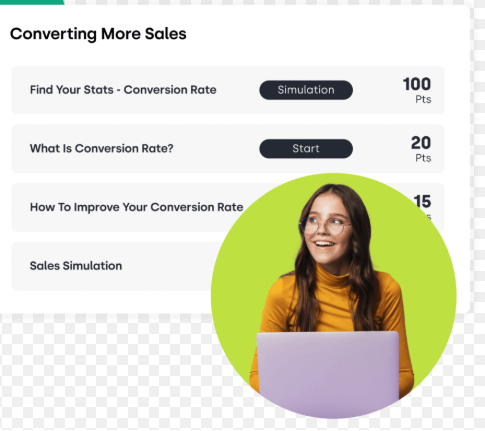Click the Pts label under 20
Image resolution: width=485 pixels, height=431 pixels.
(423, 158)
